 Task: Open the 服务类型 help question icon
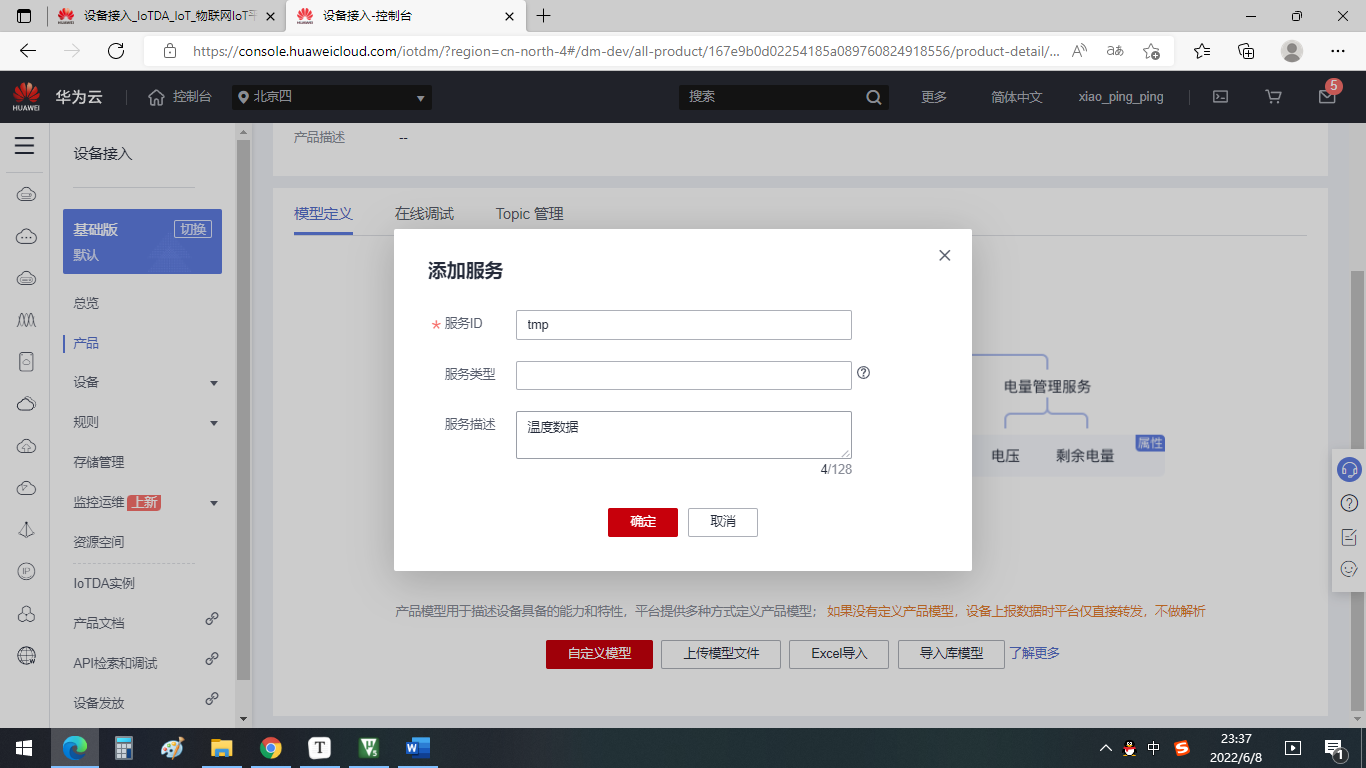864,373
